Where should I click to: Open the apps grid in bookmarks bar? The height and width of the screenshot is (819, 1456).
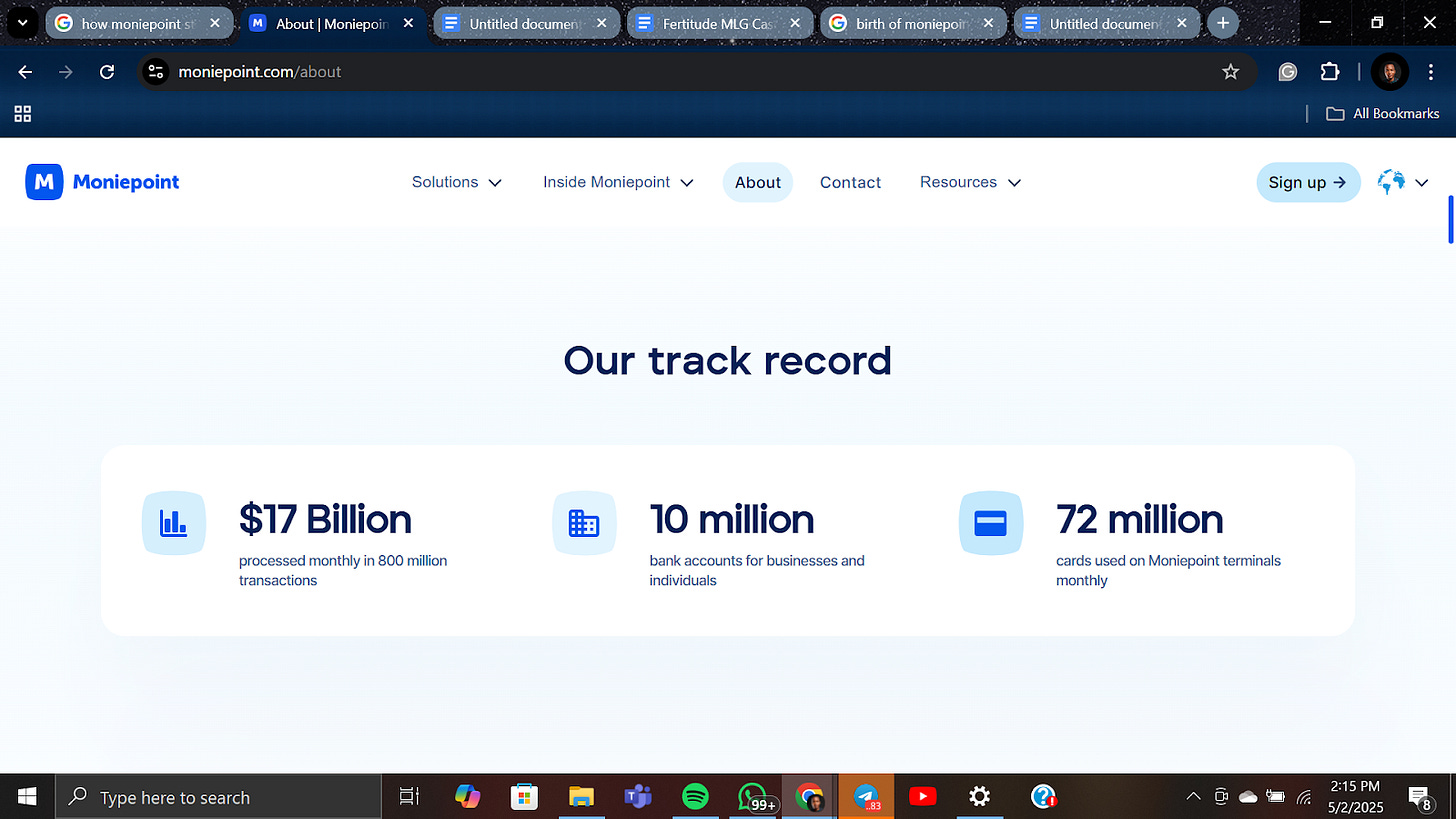pos(23,114)
